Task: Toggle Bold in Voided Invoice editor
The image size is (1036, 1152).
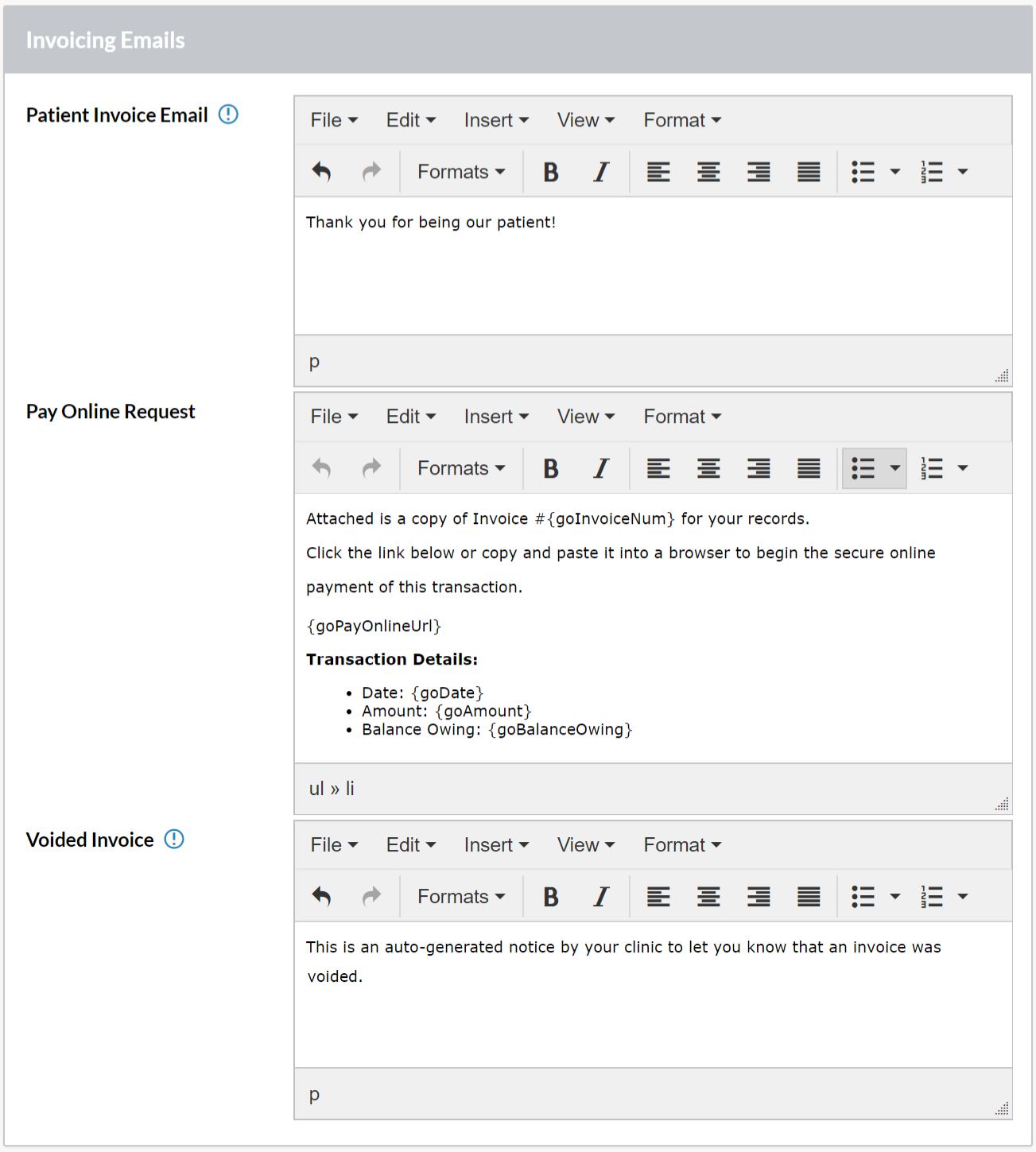Action: [x=550, y=897]
